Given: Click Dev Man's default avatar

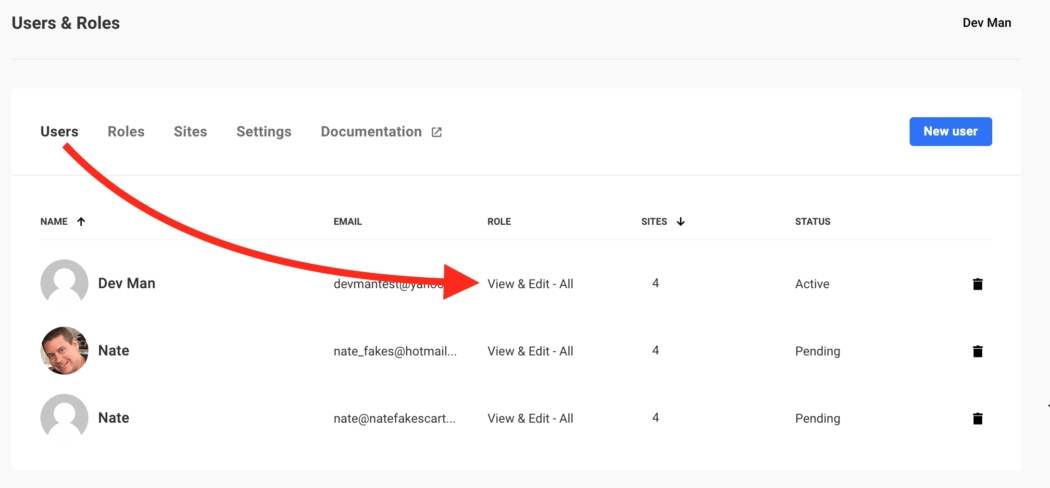Looking at the screenshot, I should click(x=64, y=284).
